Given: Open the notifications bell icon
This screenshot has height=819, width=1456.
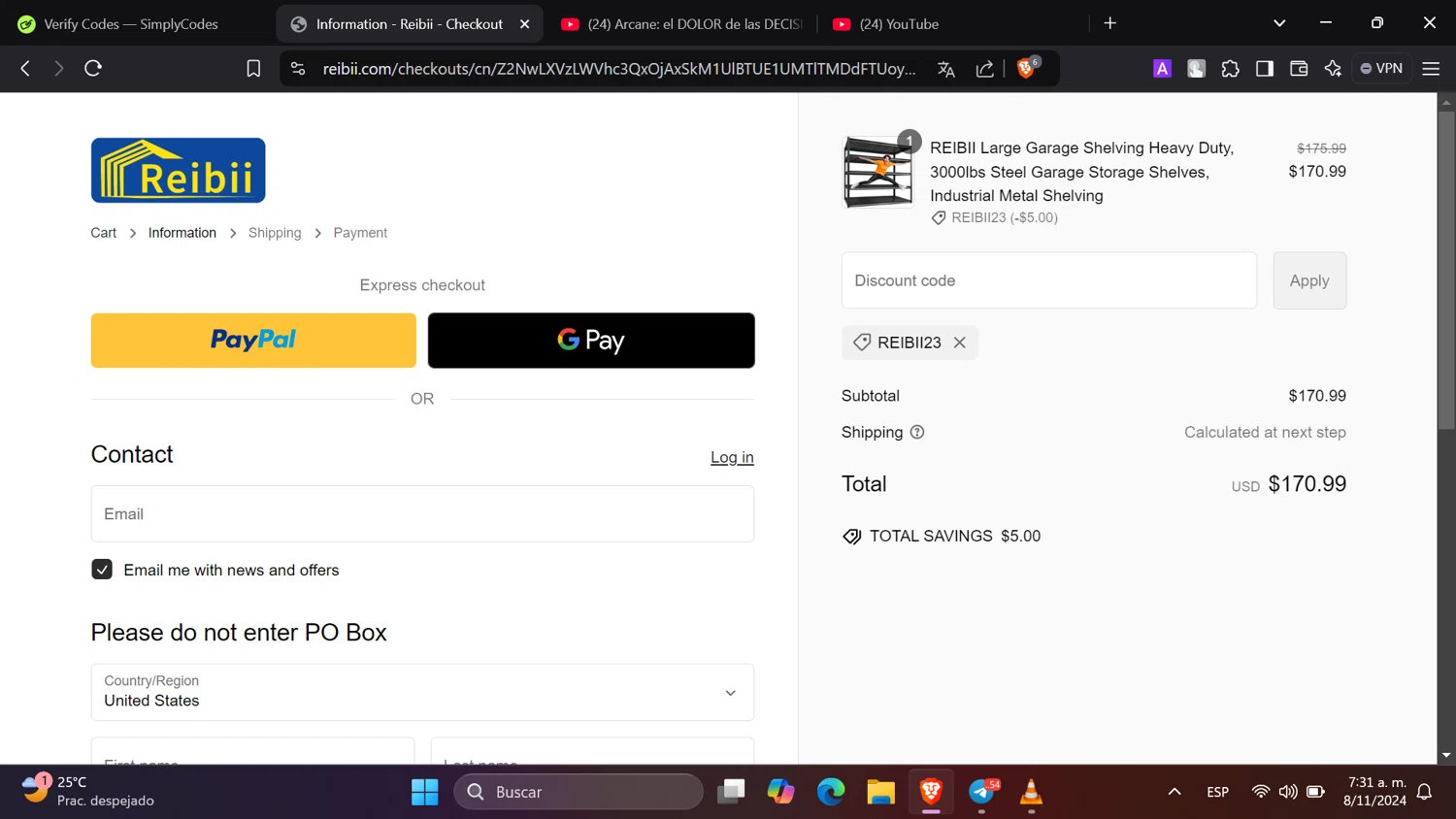Looking at the screenshot, I should (1424, 792).
